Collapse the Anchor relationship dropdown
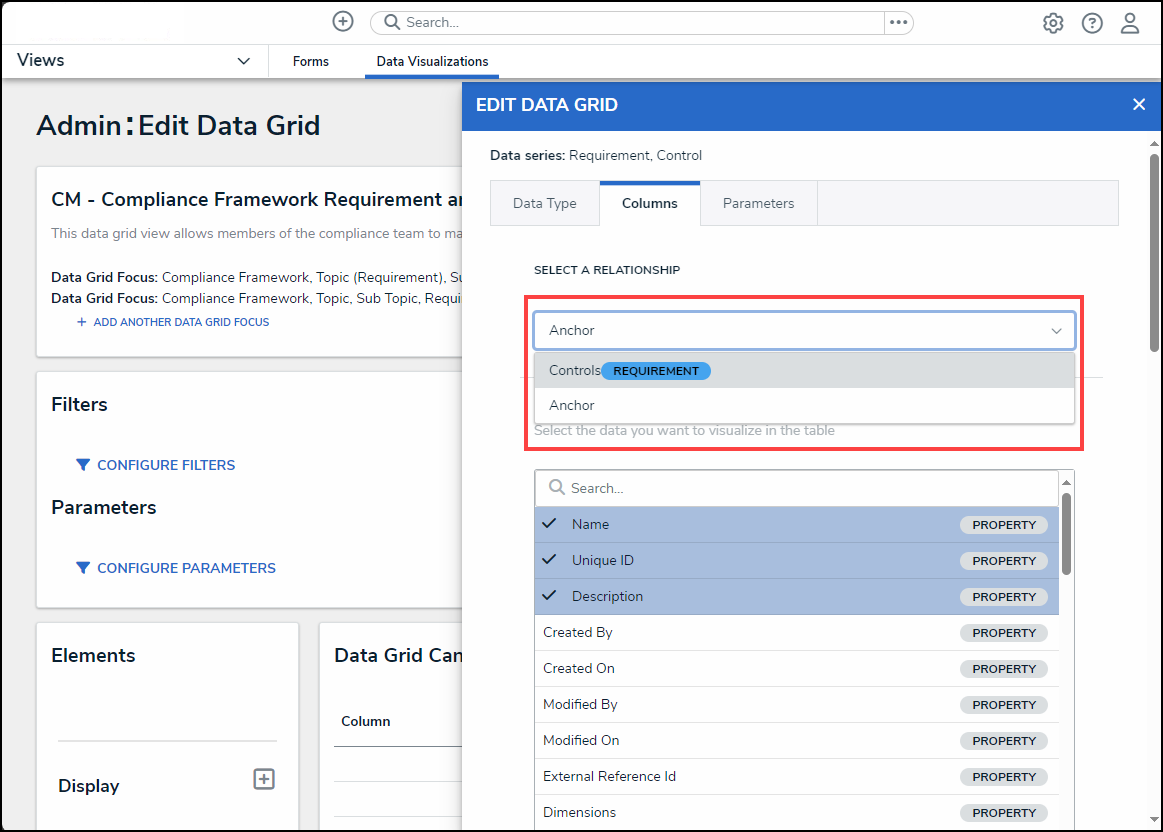The image size is (1163, 832). [x=1056, y=330]
